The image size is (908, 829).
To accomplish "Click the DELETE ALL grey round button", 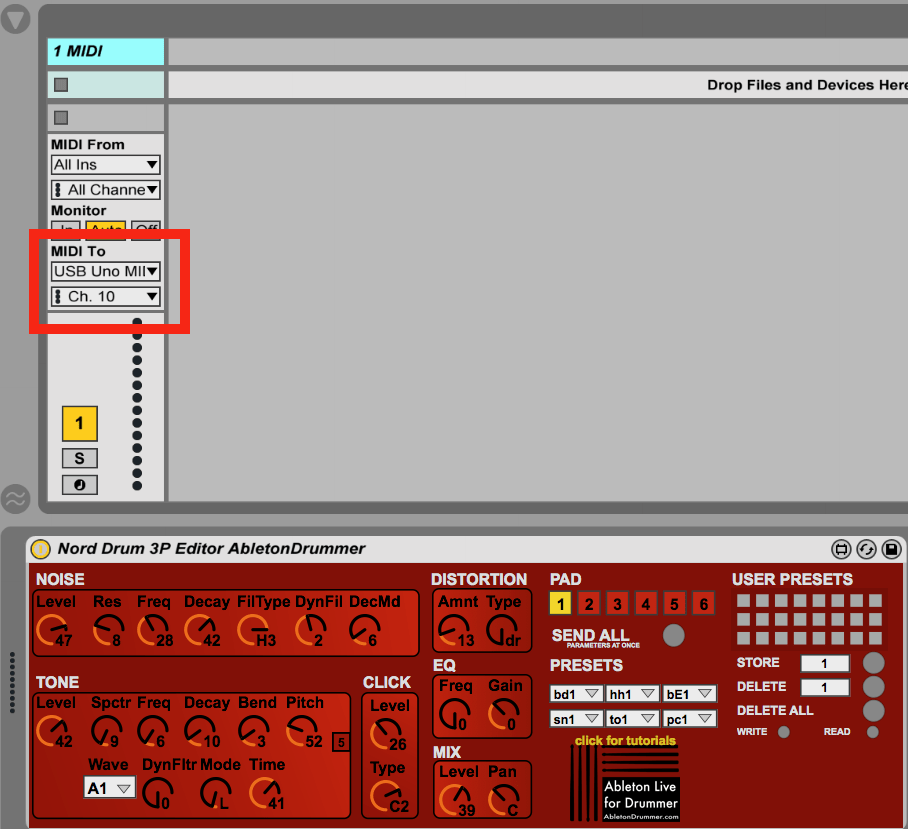I will pyautogui.click(x=873, y=710).
